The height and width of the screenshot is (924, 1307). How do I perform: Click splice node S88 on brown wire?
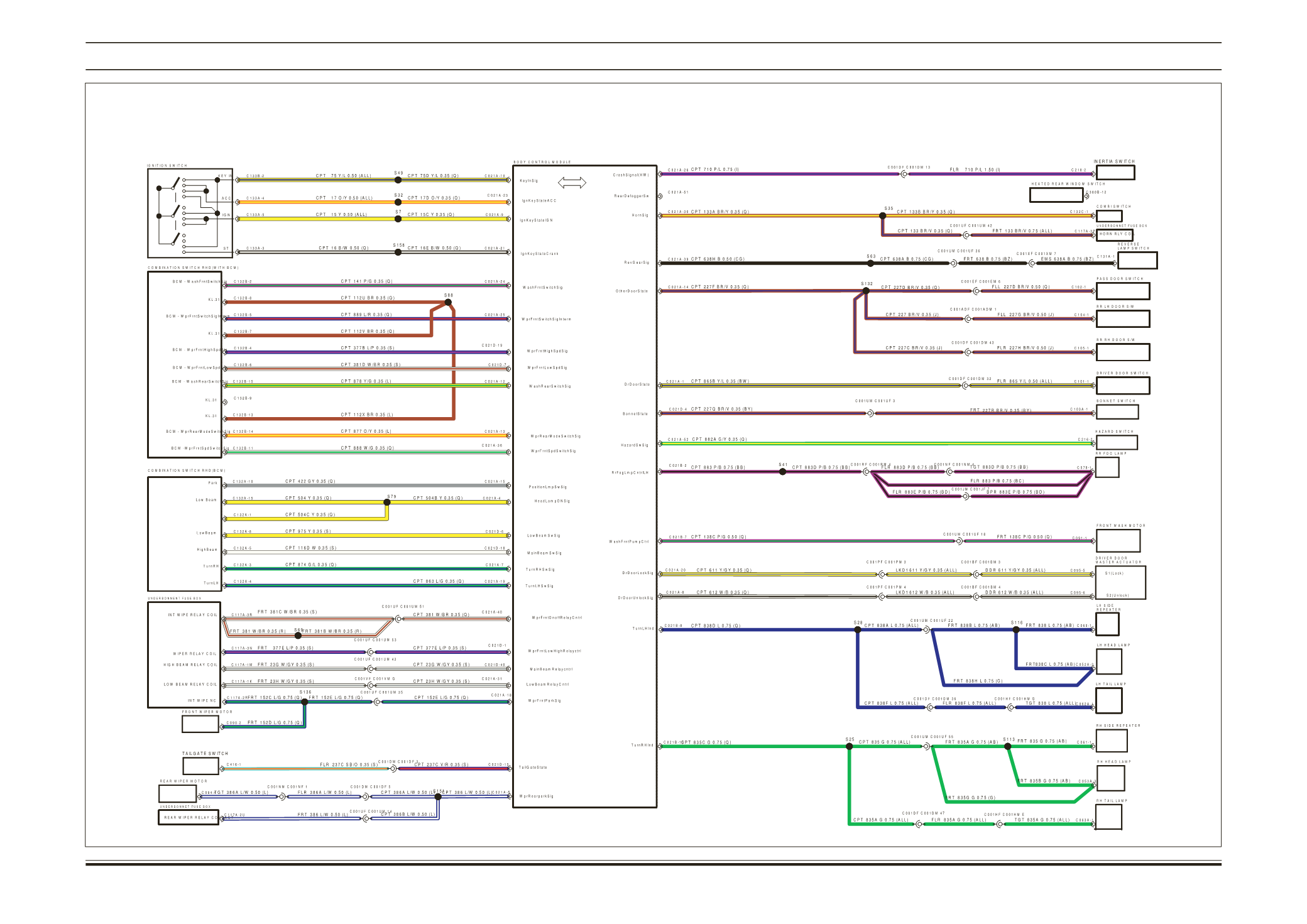point(448,302)
